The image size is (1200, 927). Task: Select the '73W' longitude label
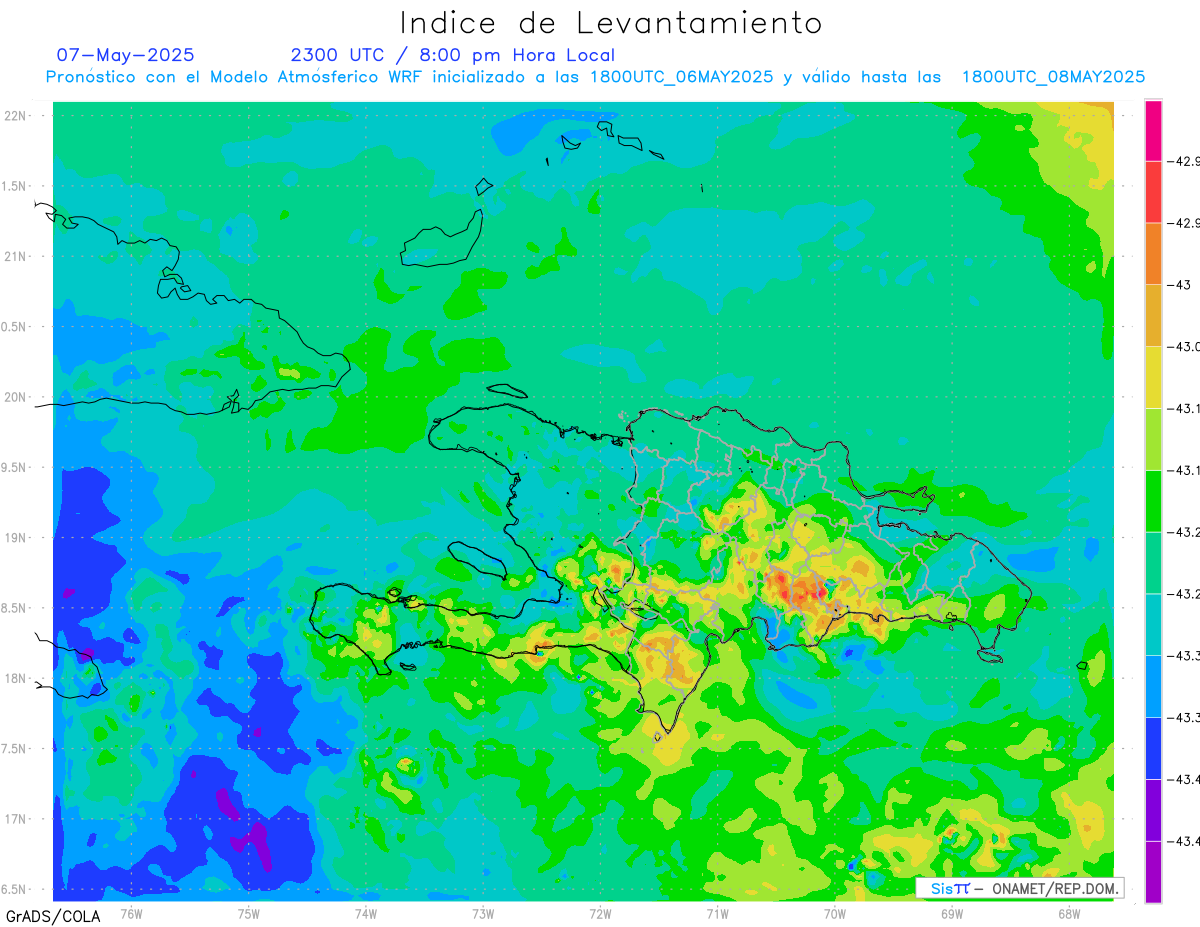(x=483, y=913)
